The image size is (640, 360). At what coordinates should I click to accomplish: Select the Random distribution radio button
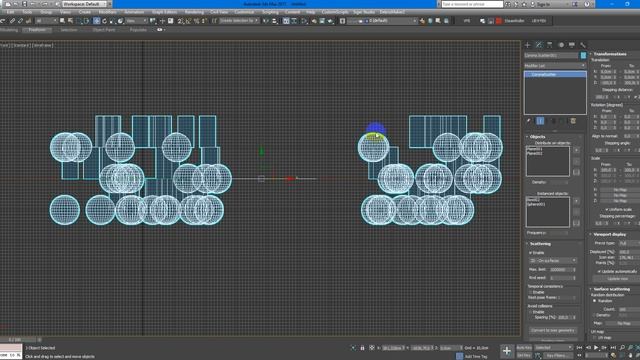click(x=595, y=301)
